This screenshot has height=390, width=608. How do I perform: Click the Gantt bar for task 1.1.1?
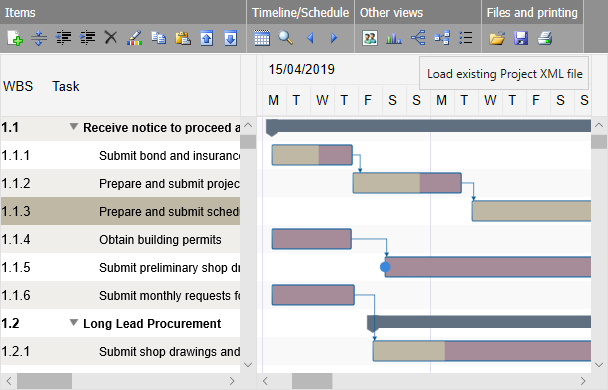tap(312, 155)
